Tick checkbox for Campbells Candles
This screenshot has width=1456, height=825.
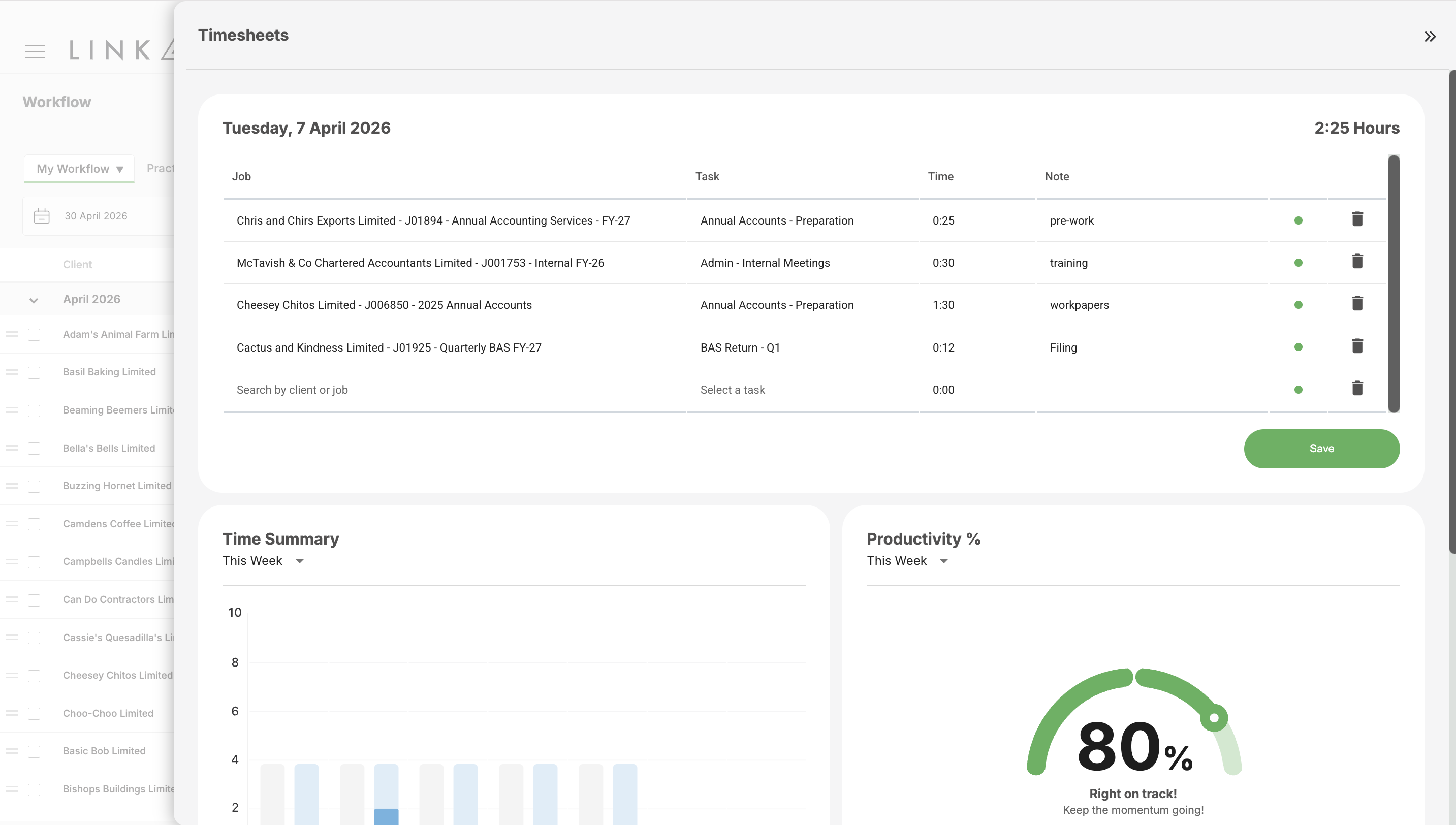tap(34, 562)
